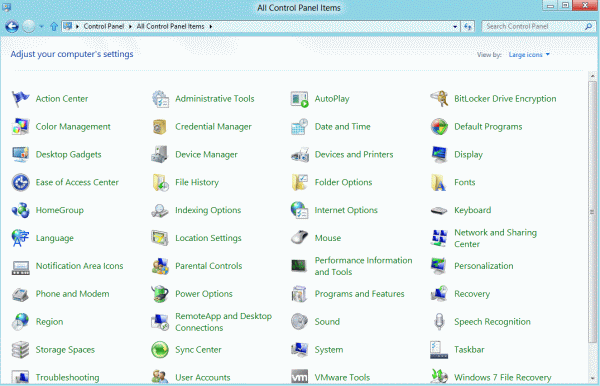Screen dimensions: 600x386
Task: Open the Power Options battery icon
Action: (x=160, y=294)
